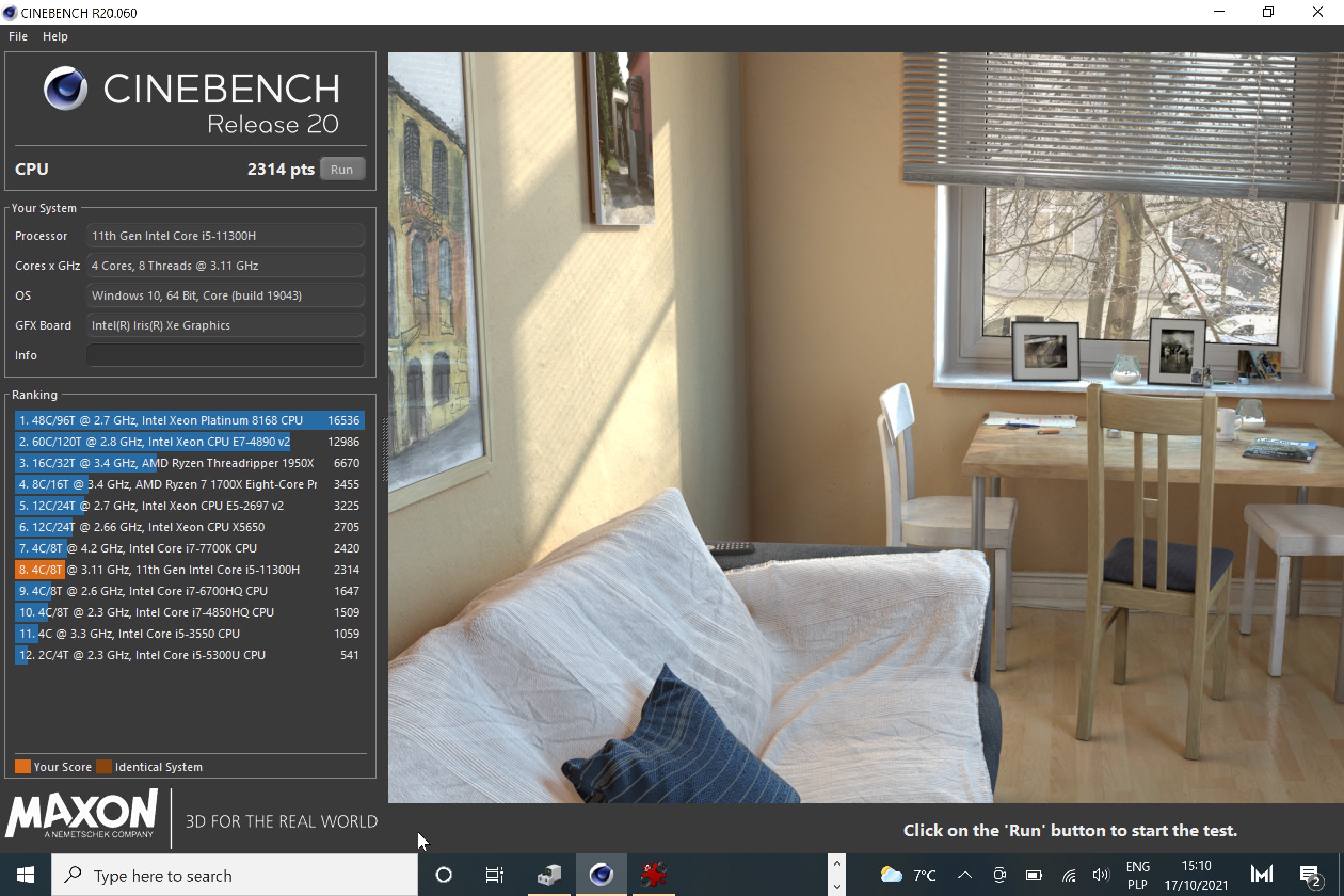Click the GFX Board field
1344x896 pixels.
[x=225, y=325]
